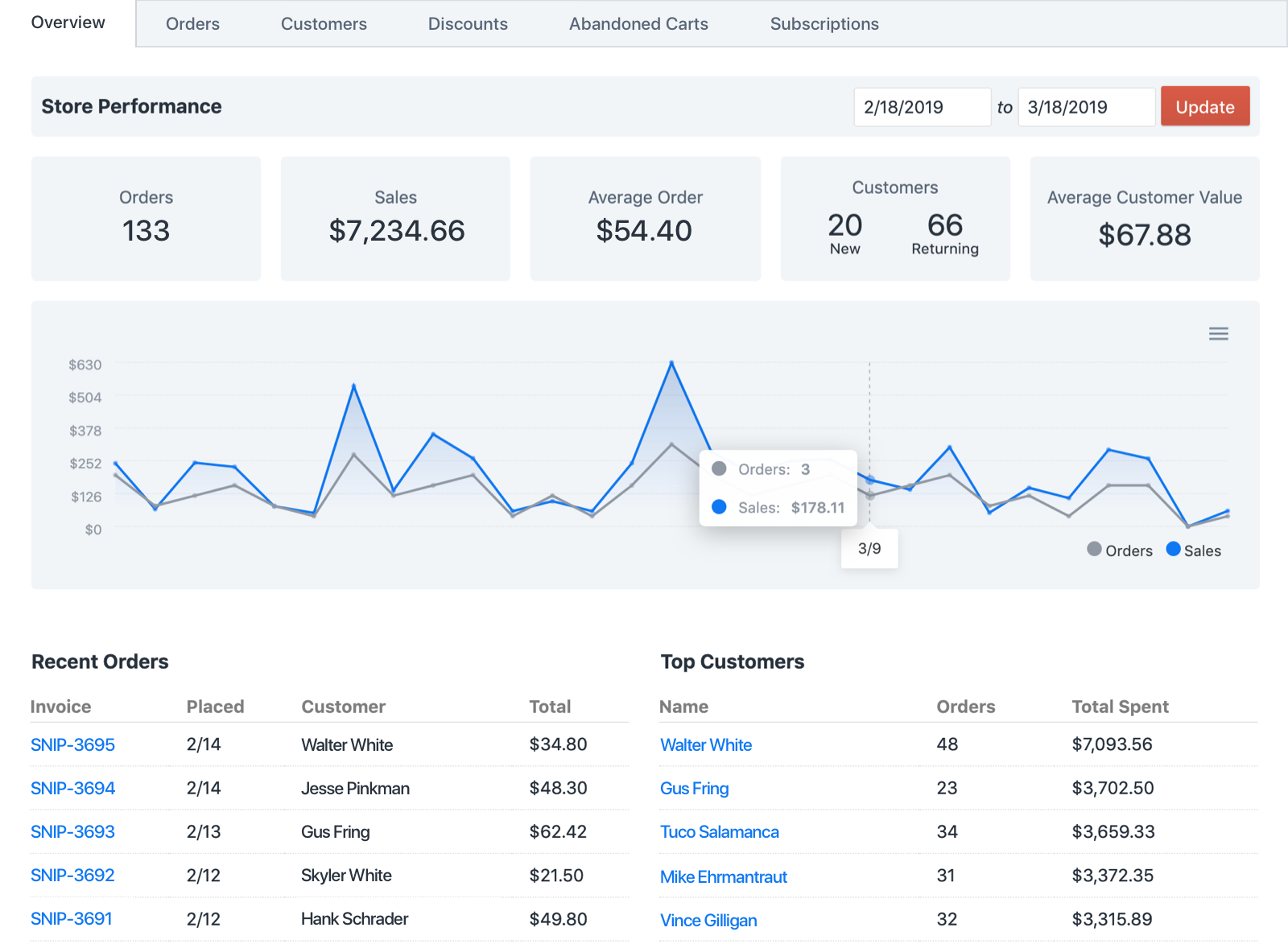1288x944 pixels.
Task: Open invoice SNIP-3695
Action: (72, 745)
